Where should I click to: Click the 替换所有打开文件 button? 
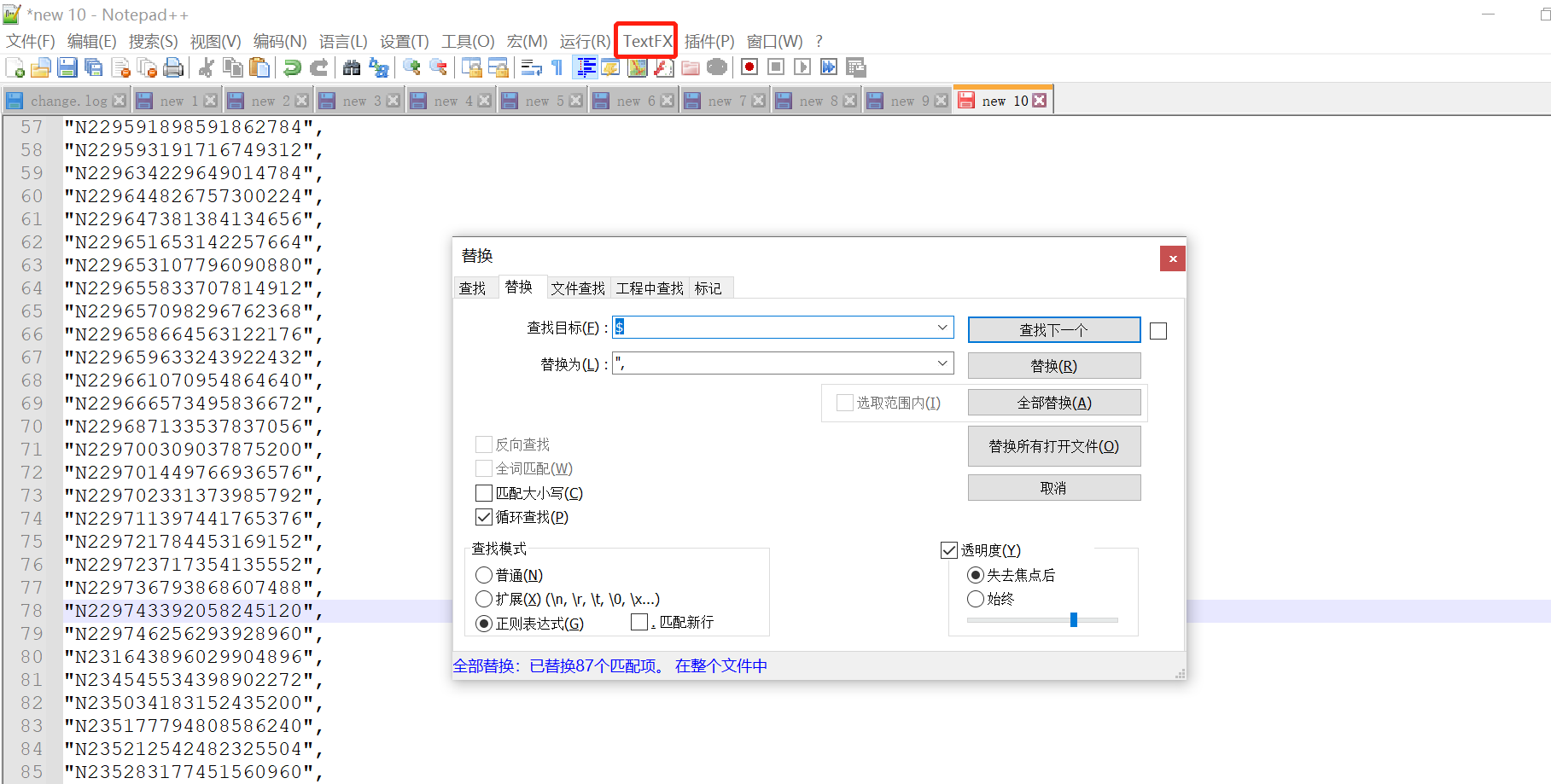tap(1054, 446)
